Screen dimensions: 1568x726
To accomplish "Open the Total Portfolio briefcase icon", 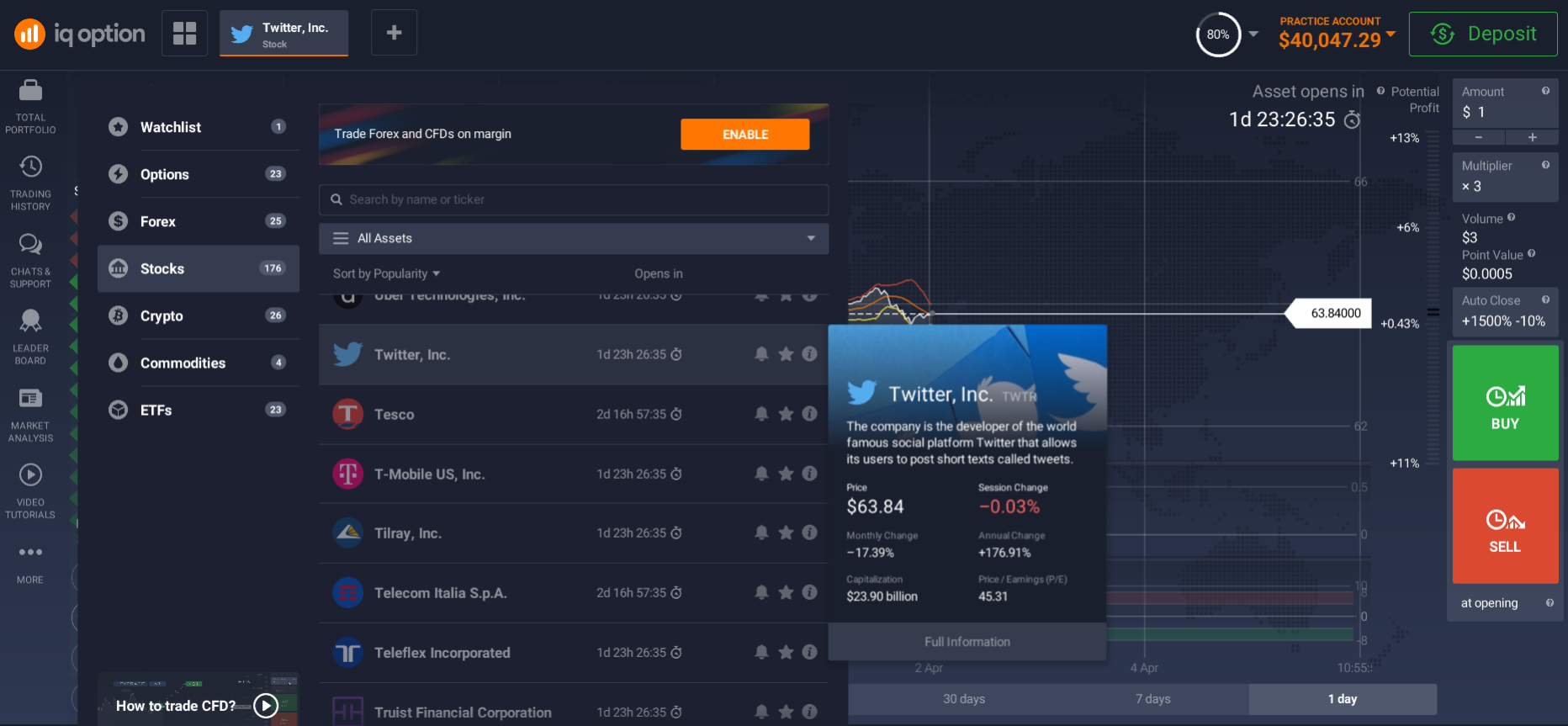I will coord(30,91).
